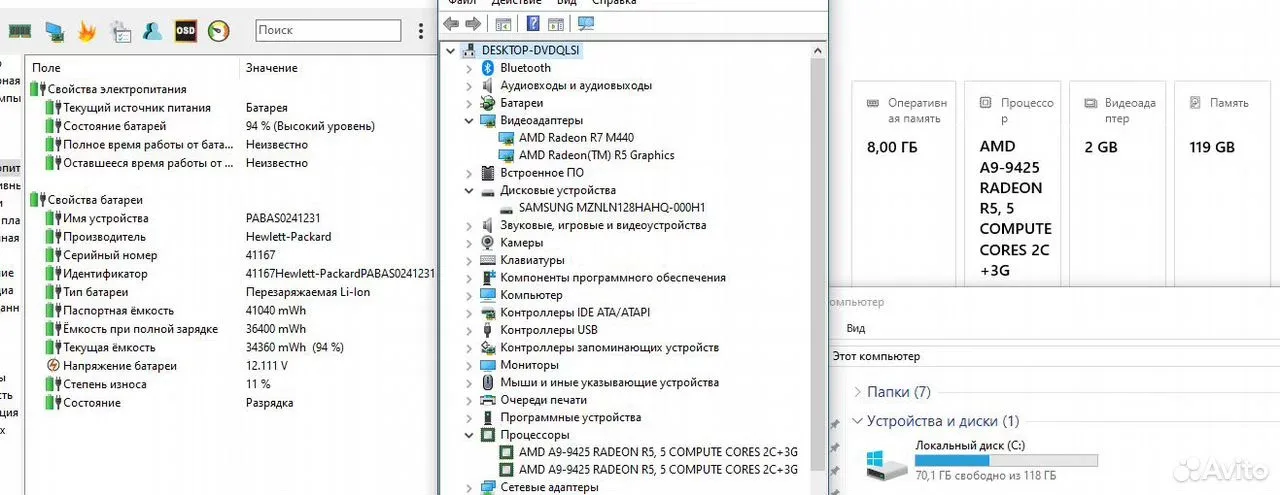Click the voltage icon next to Напряжение батареи
The height and width of the screenshot is (495, 1280).
(53, 366)
